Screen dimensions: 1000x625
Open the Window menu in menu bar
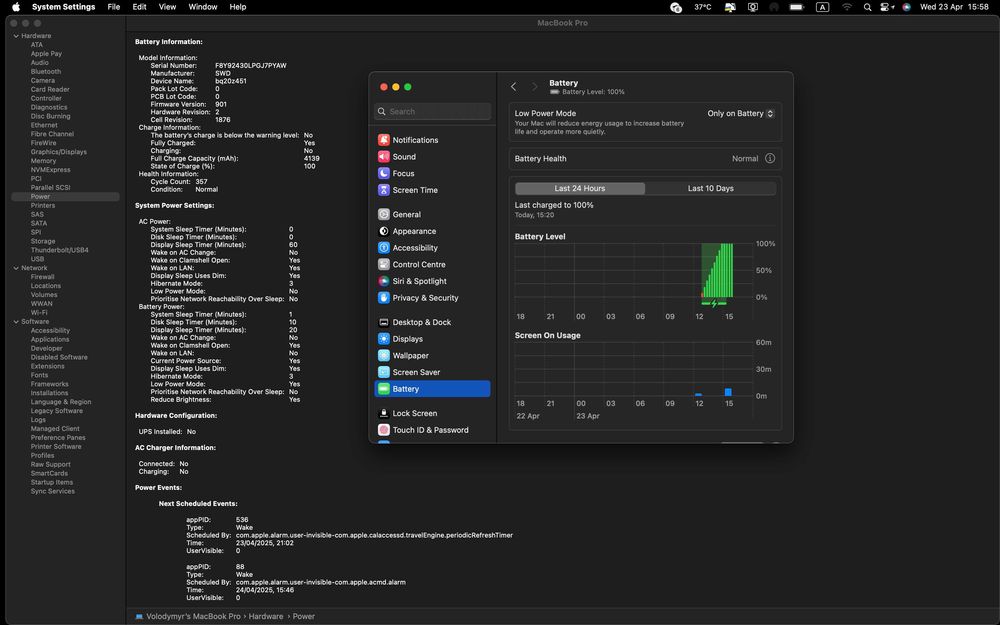pos(203,7)
